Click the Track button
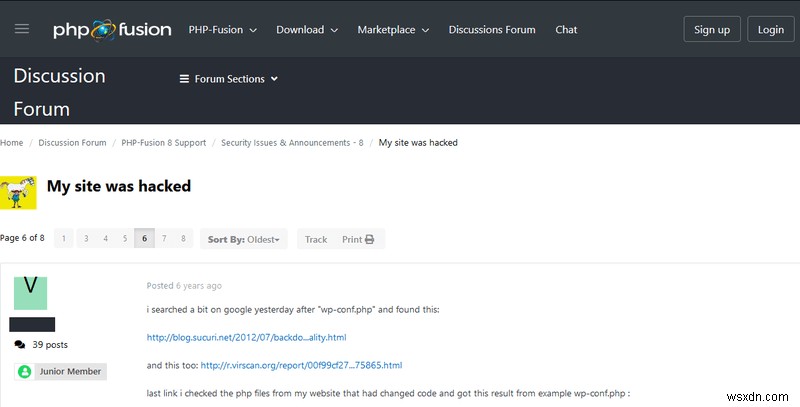800x407 pixels. pyautogui.click(x=316, y=240)
